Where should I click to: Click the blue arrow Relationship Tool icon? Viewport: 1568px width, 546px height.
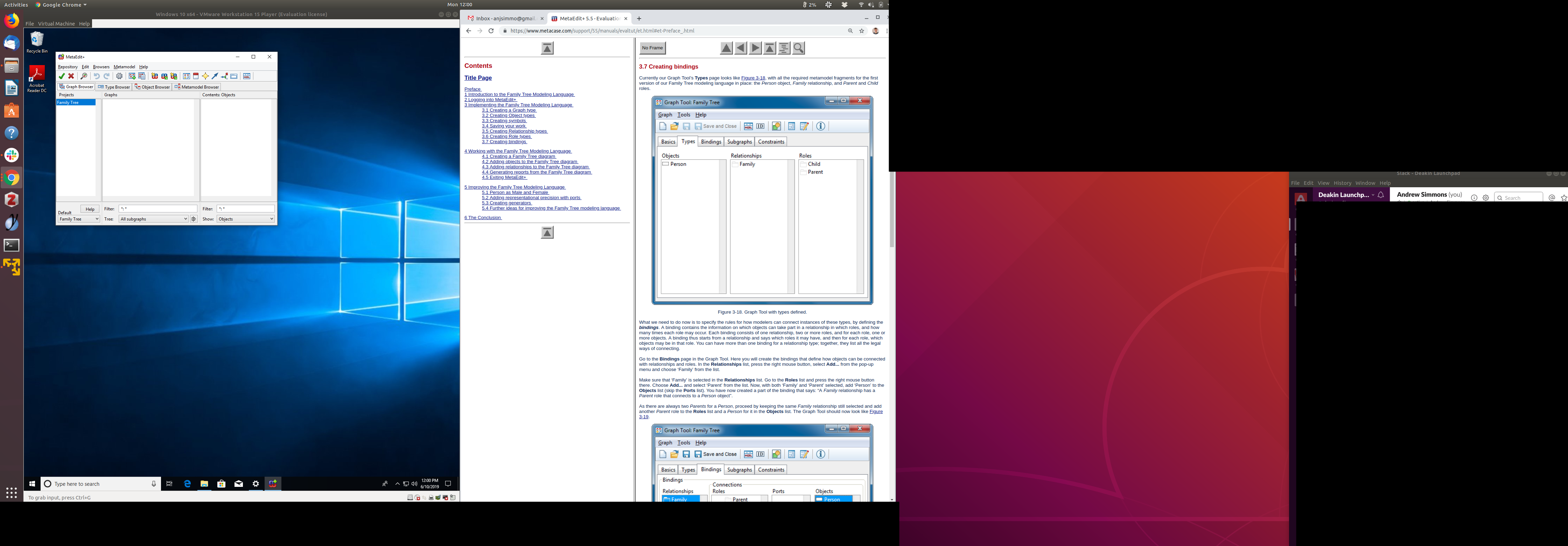pos(215,76)
